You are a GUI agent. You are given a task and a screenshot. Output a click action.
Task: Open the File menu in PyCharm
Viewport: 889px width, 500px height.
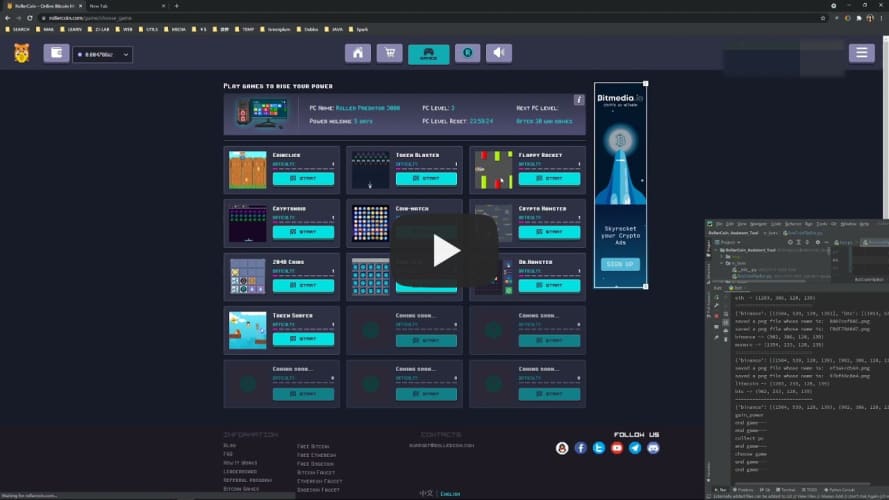(x=719, y=224)
